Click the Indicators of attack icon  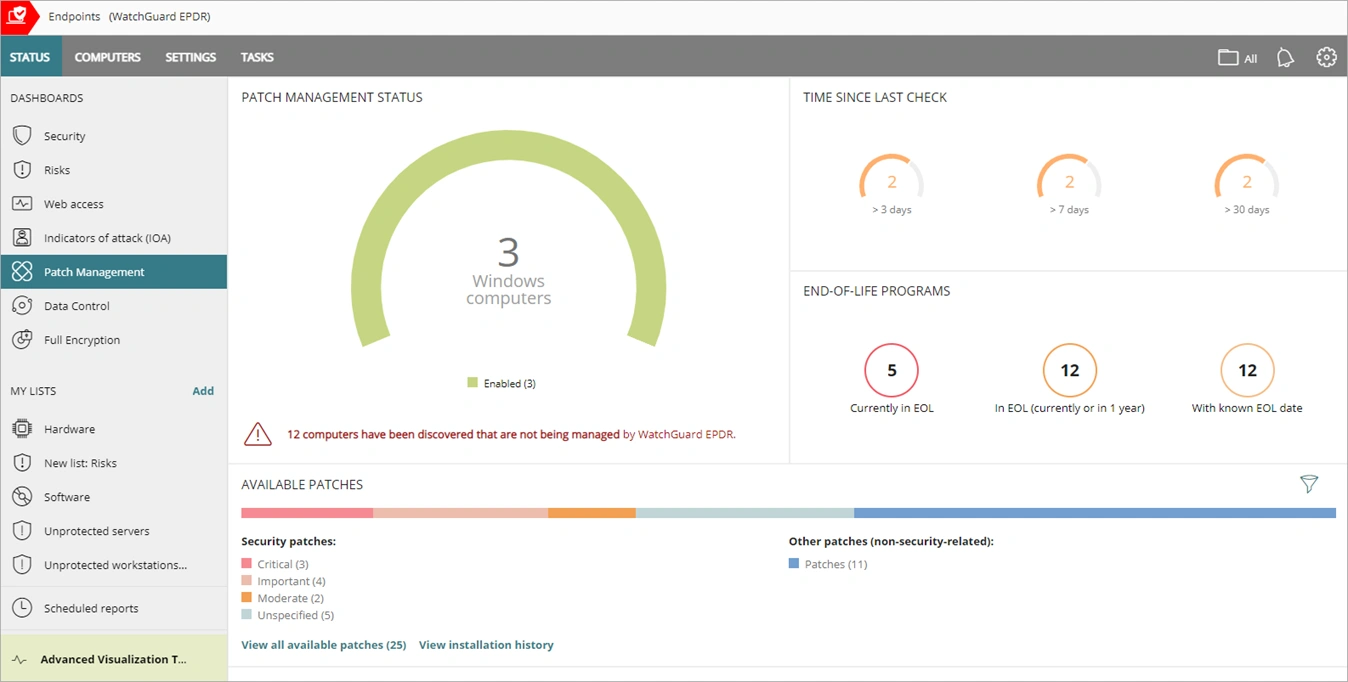click(x=22, y=238)
